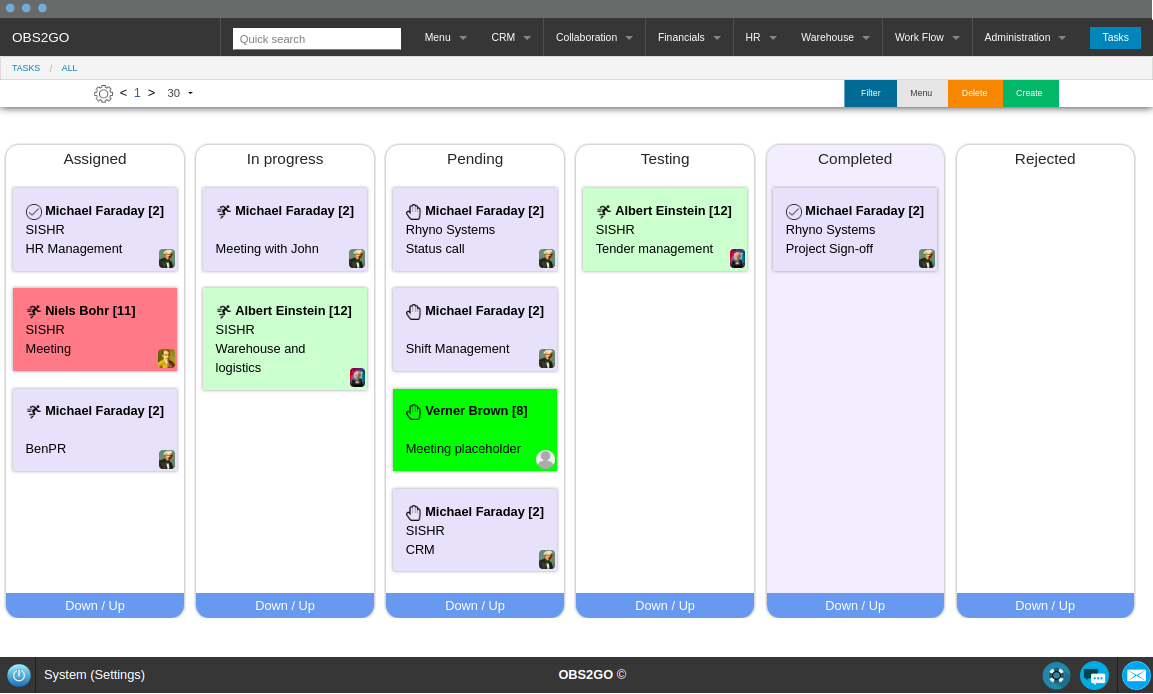Click the checkmark icon on Project Sign-off card
The width and height of the screenshot is (1153, 694).
(x=793, y=212)
